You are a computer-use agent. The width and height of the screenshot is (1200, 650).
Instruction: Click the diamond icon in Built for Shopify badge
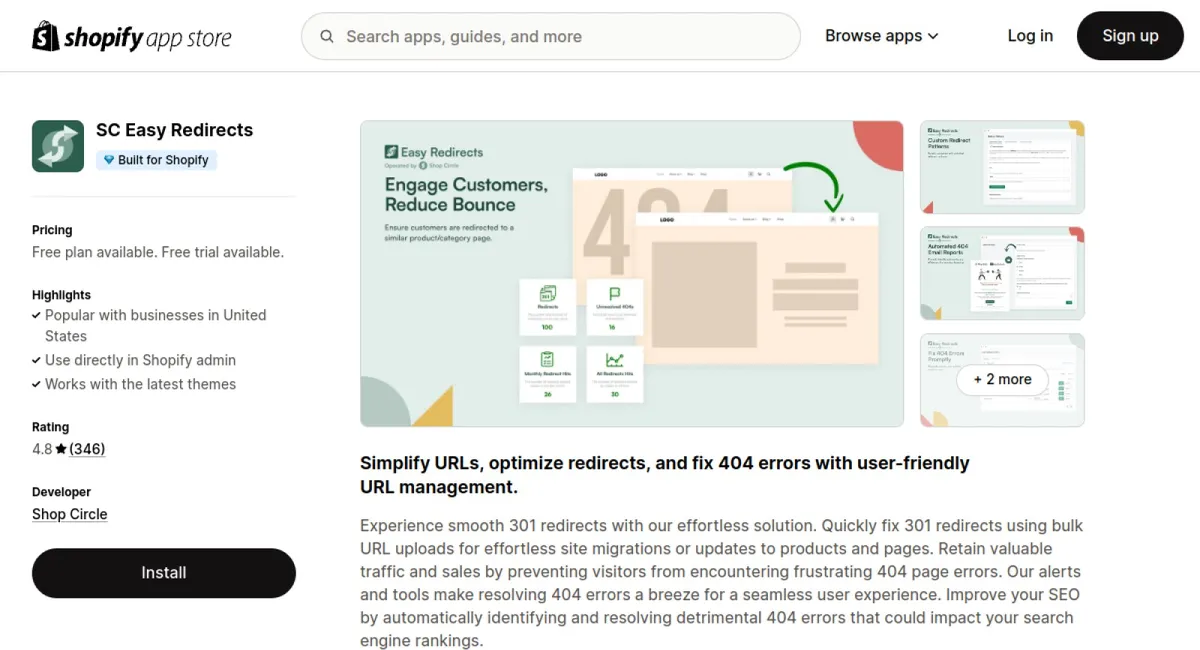[109, 160]
